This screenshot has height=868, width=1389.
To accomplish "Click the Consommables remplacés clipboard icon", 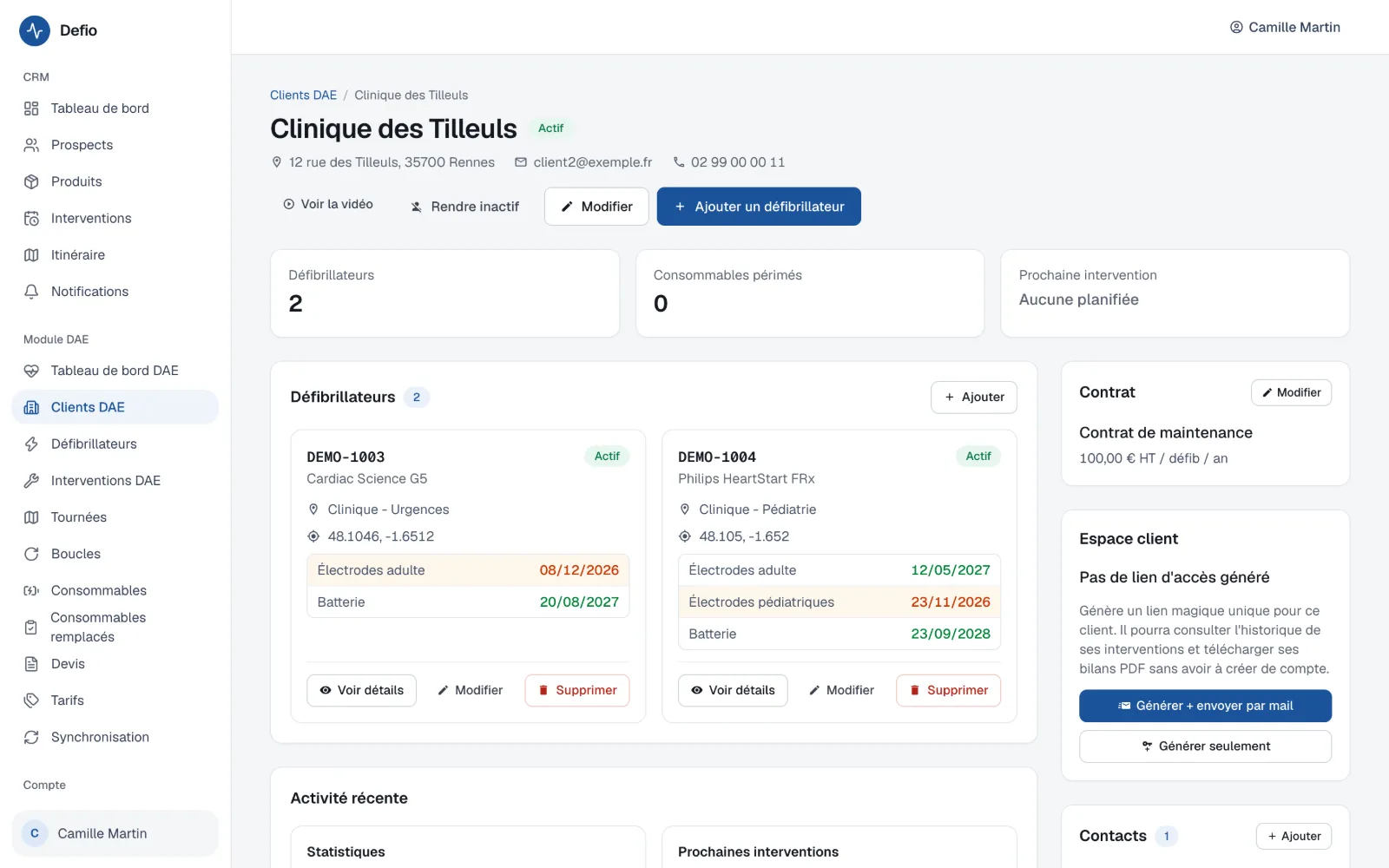I will coord(31,627).
